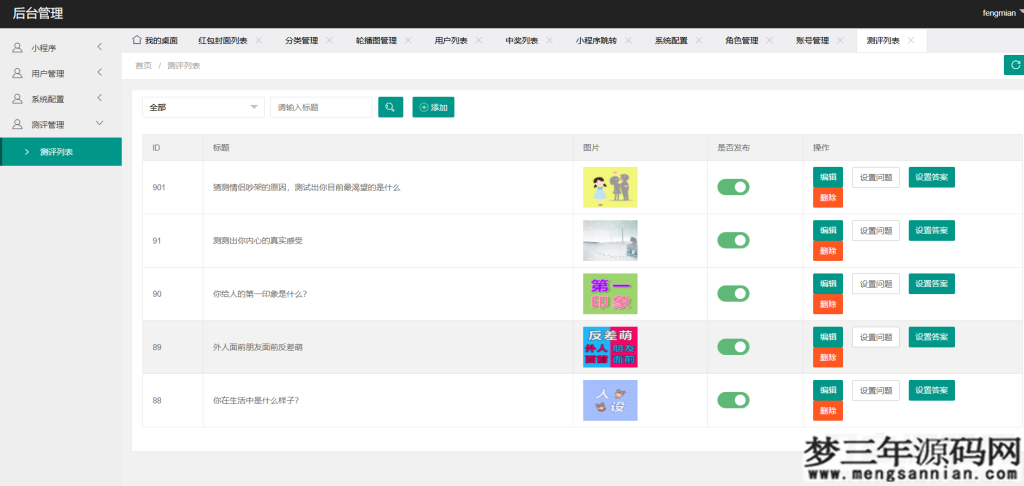Image resolution: width=1024 pixels, height=486 pixels.
Task: Focus the 请输入标题 search field
Action: 321,107
